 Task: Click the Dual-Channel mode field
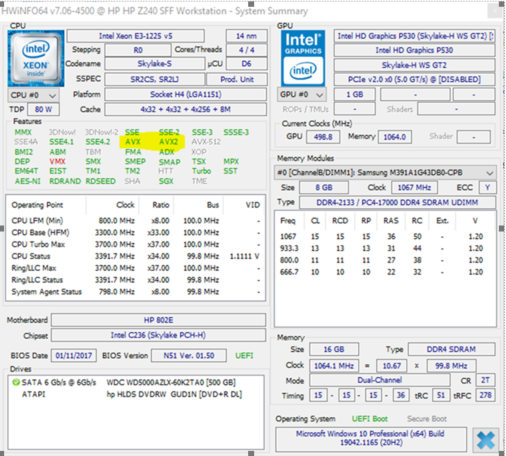pos(380,380)
